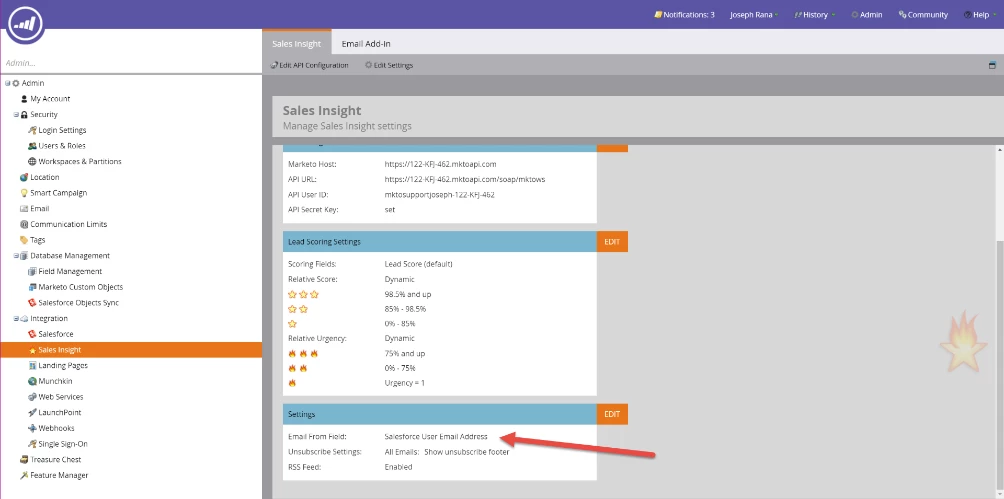
Task: Open Marketo Custom Objects
Action: [81, 287]
